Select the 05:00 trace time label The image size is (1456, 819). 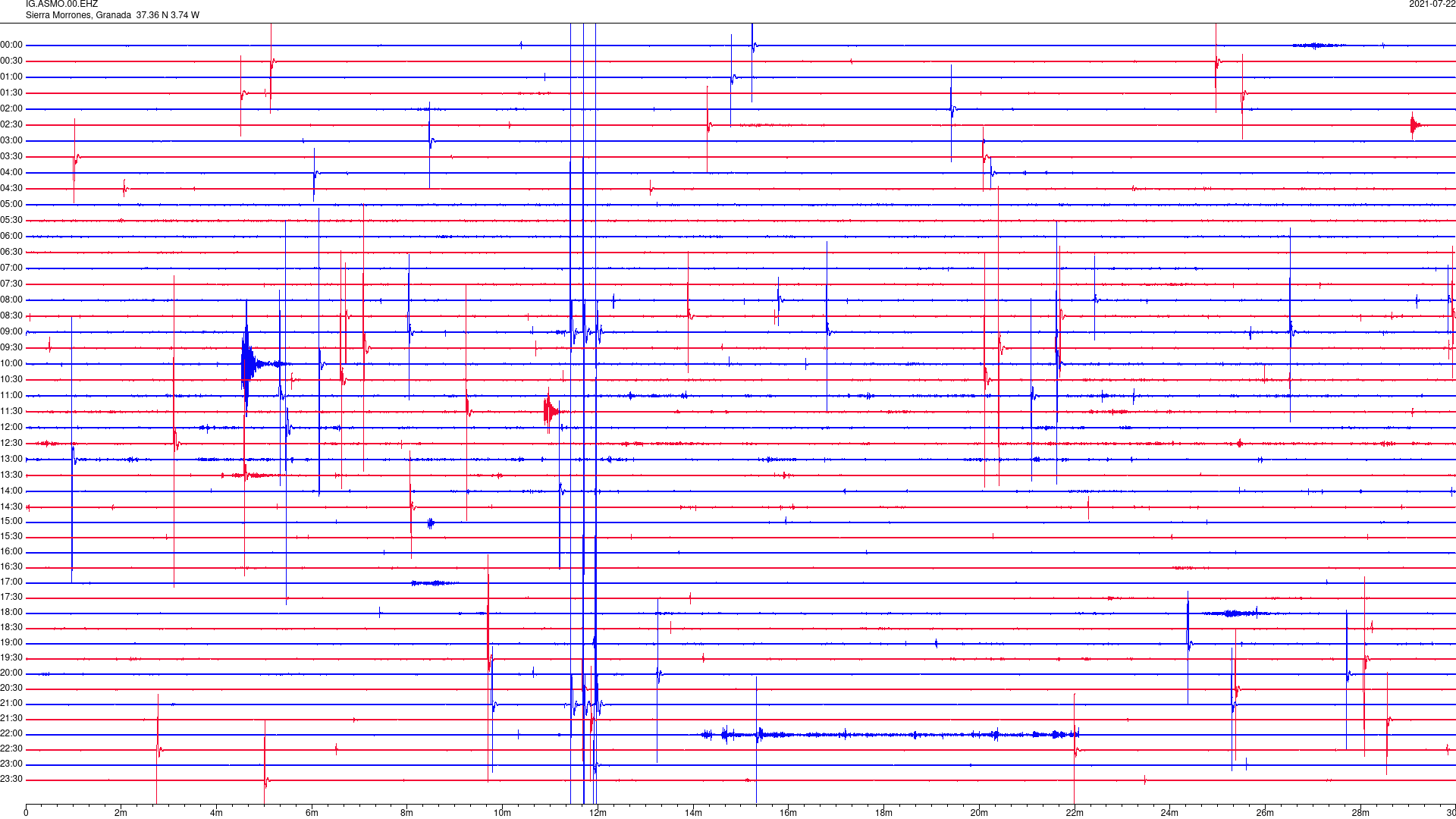[11, 205]
